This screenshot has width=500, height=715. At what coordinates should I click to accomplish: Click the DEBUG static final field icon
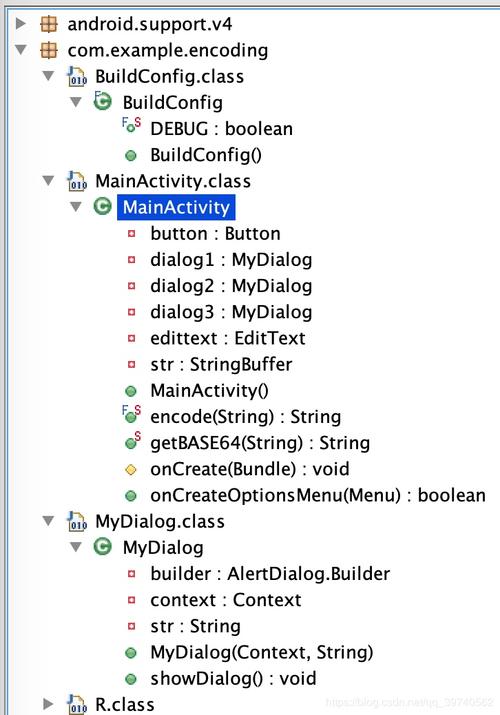[x=131, y=125]
